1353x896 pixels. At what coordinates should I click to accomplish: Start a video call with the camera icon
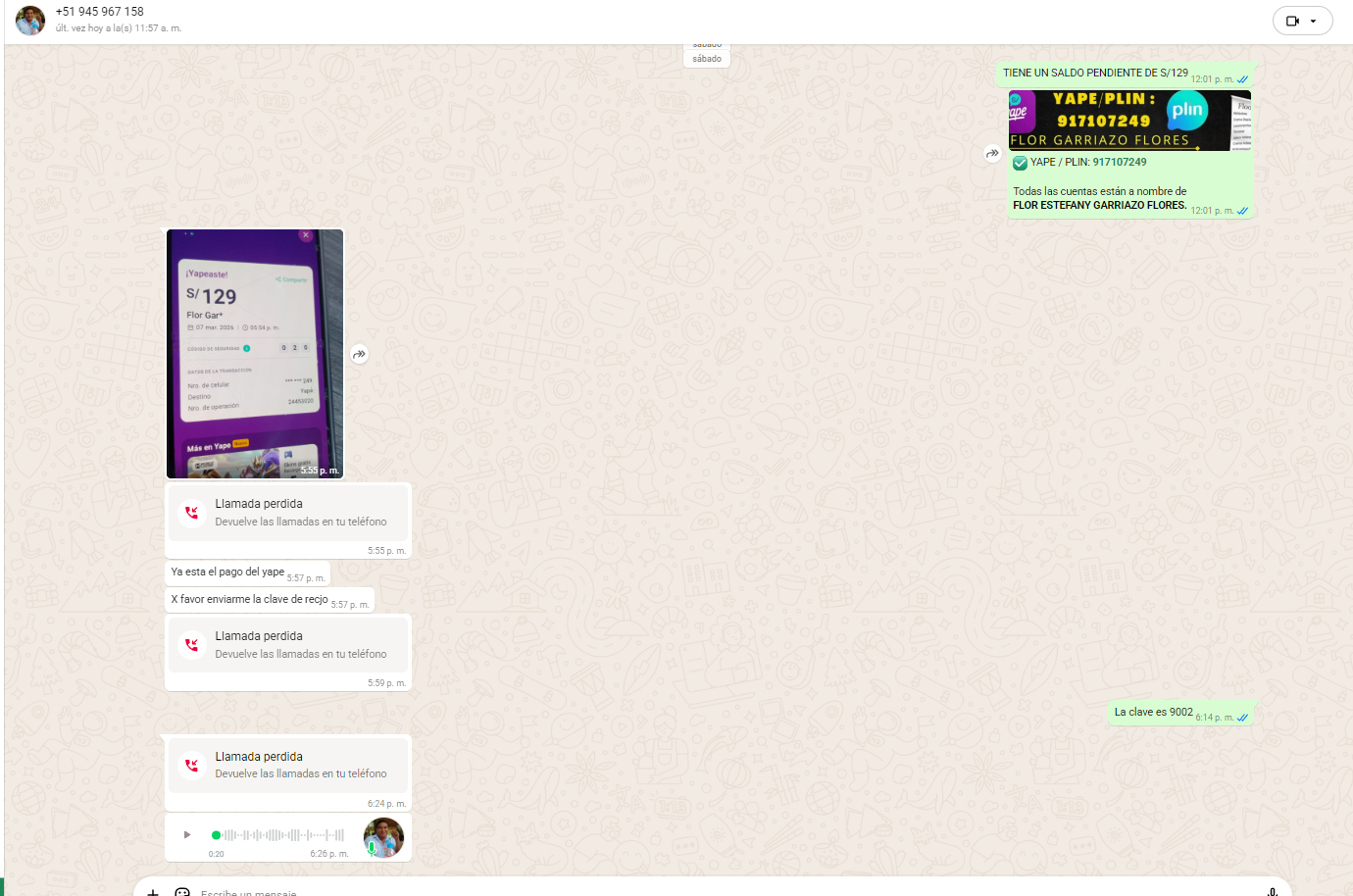click(1292, 21)
